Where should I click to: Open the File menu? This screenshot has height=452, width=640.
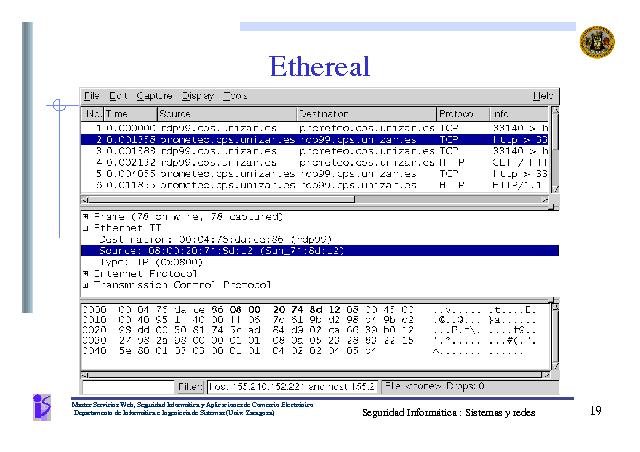point(91,96)
